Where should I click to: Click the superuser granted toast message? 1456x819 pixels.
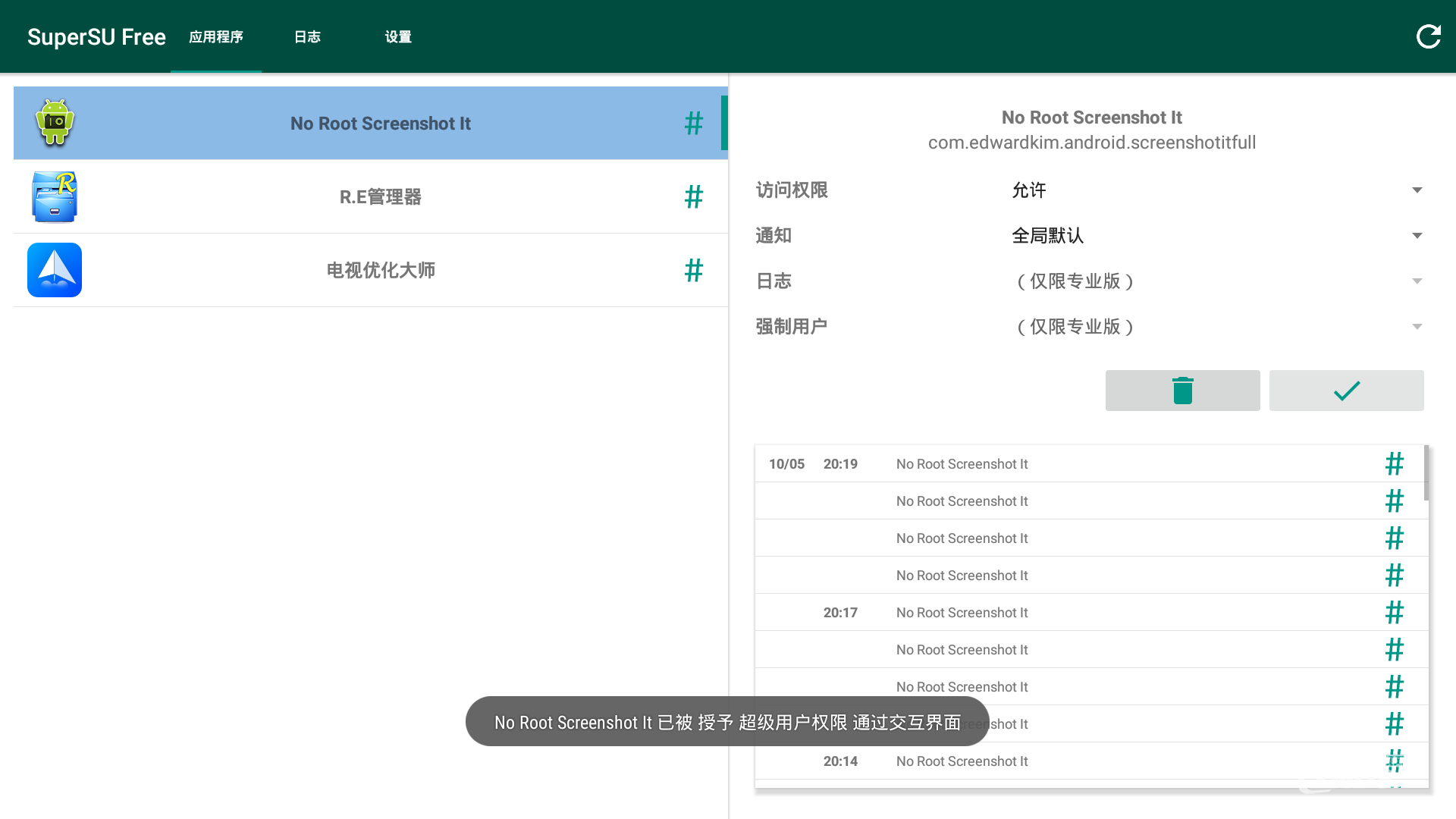[x=727, y=721]
